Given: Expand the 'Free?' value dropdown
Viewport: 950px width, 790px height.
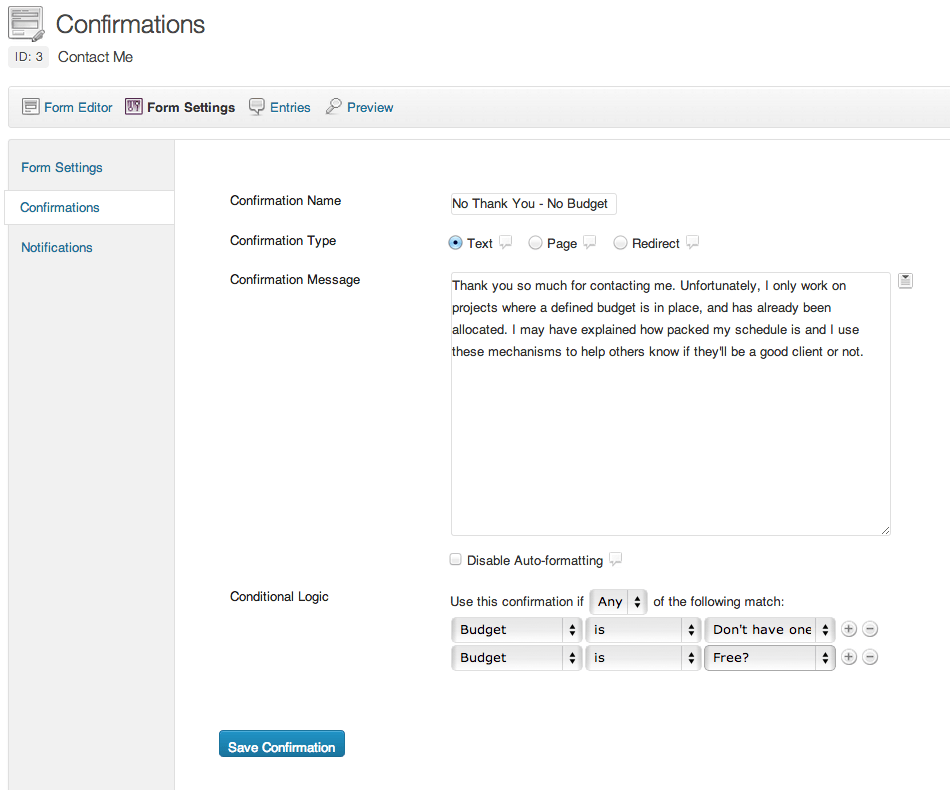Looking at the screenshot, I should (x=769, y=657).
